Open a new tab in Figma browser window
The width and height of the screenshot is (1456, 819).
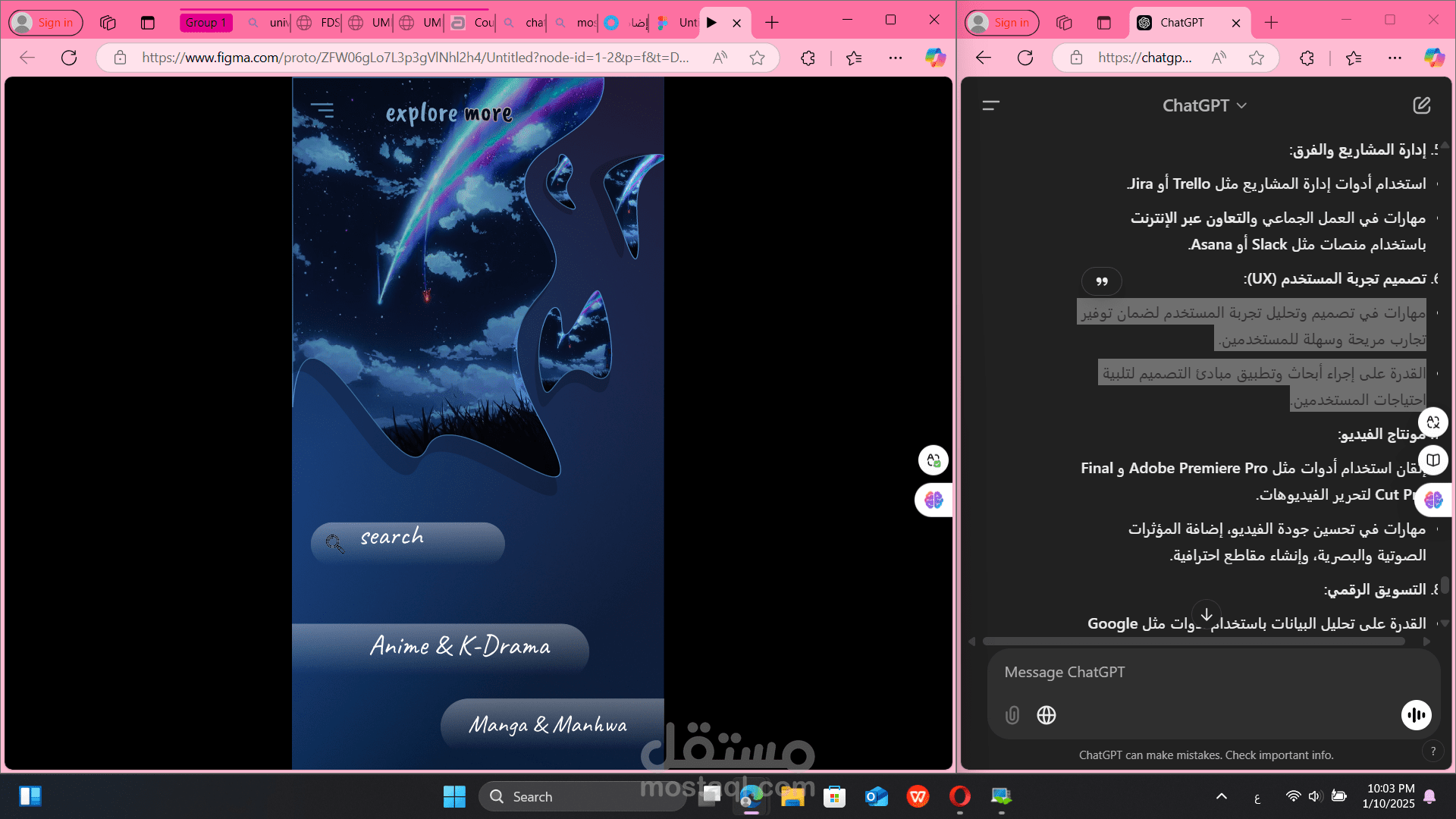click(x=772, y=23)
